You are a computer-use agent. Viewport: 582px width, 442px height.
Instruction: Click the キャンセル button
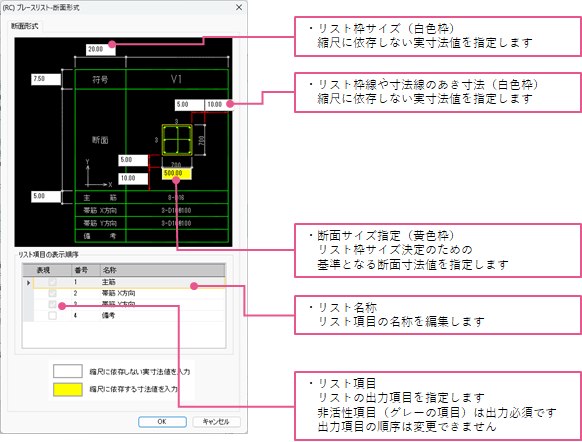click(x=216, y=422)
